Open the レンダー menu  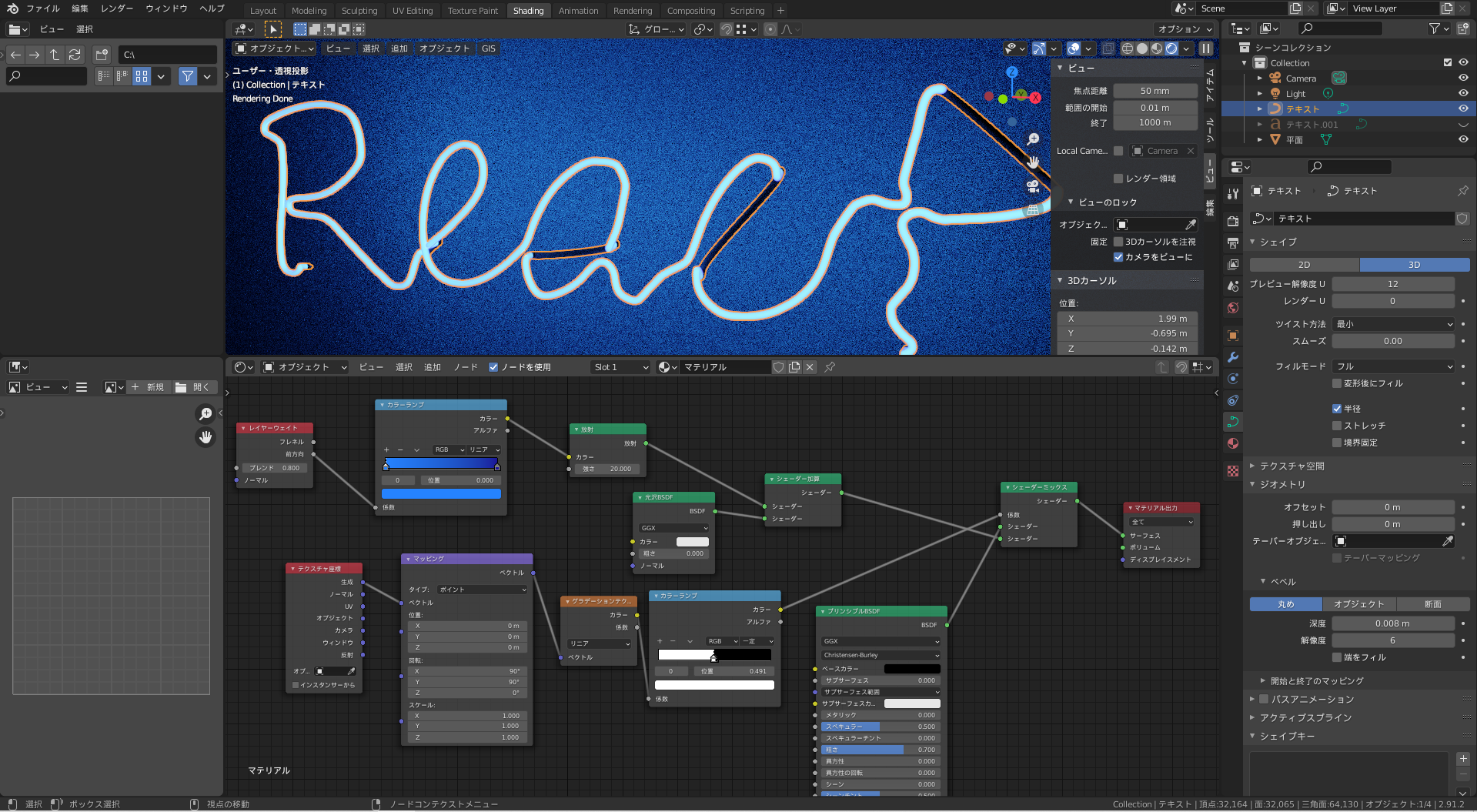click(117, 8)
